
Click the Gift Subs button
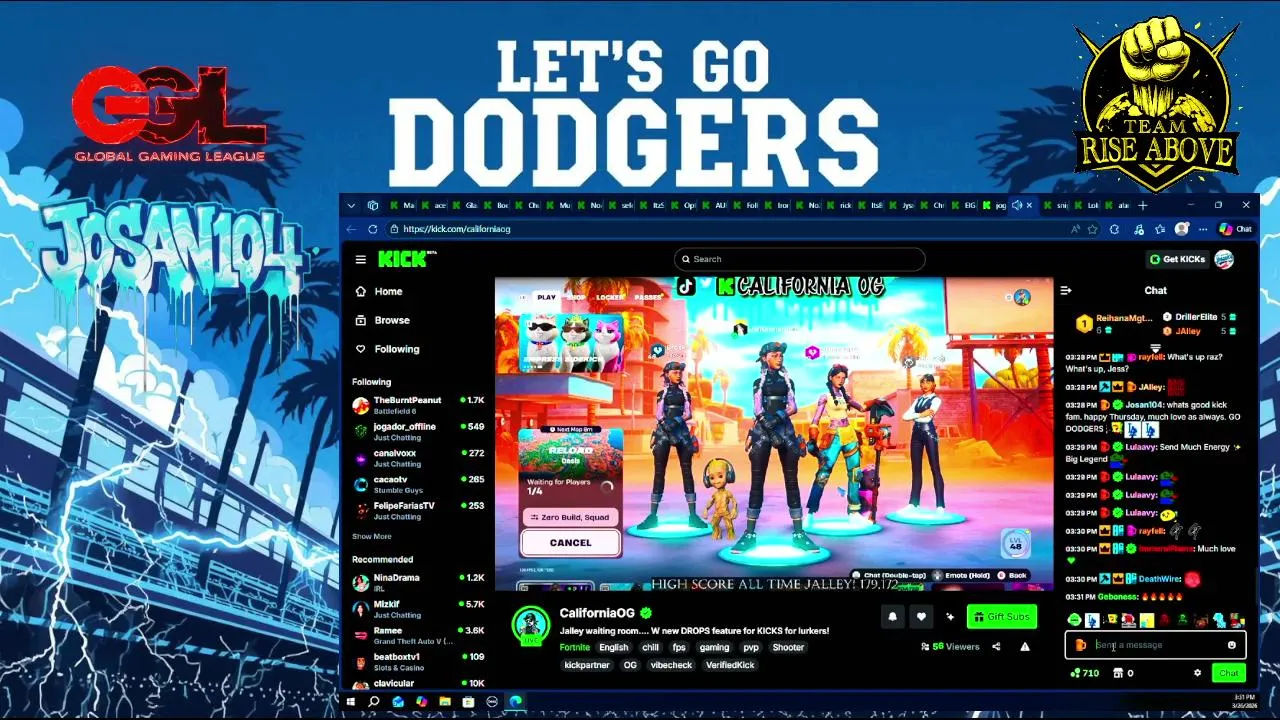[1001, 617]
